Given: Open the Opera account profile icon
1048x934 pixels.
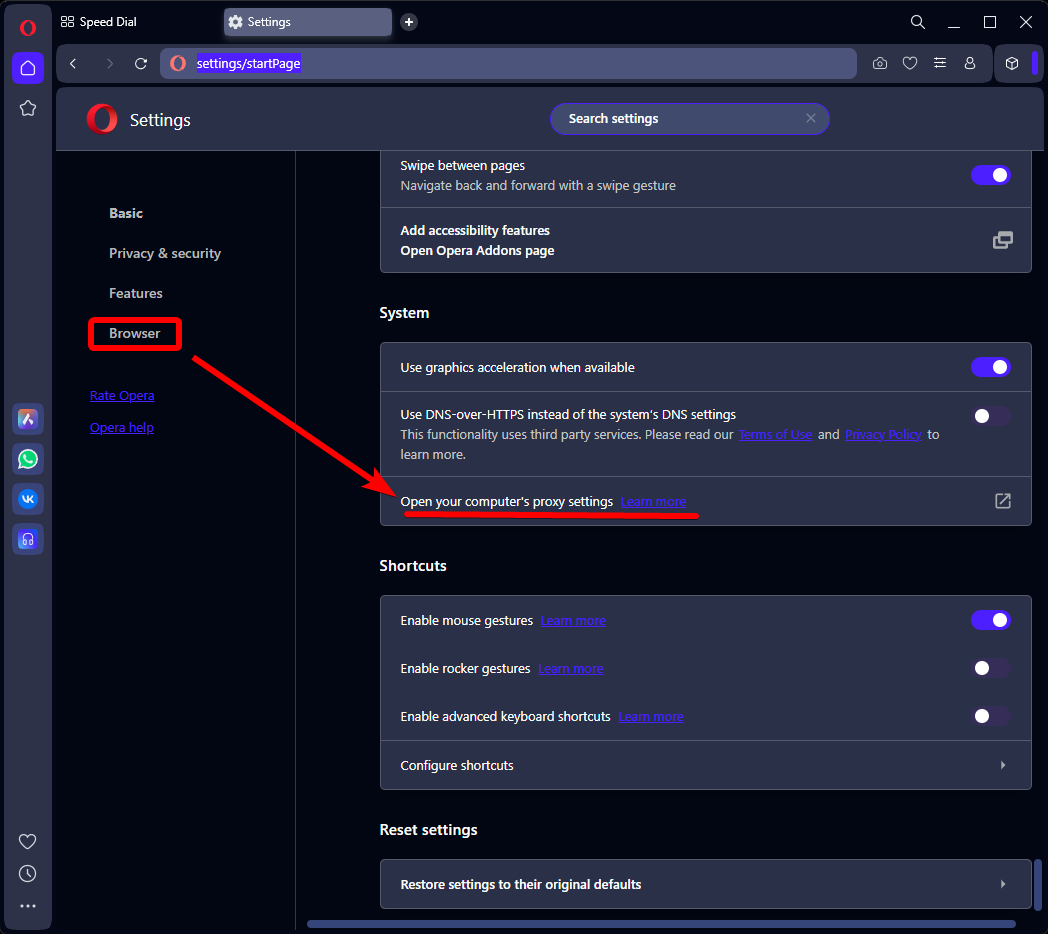Looking at the screenshot, I should [970, 64].
